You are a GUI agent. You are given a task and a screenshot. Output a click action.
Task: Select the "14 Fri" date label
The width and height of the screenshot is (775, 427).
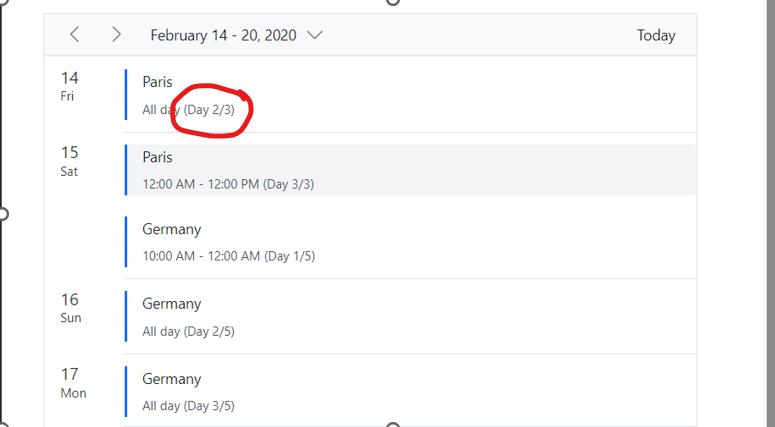point(69,86)
